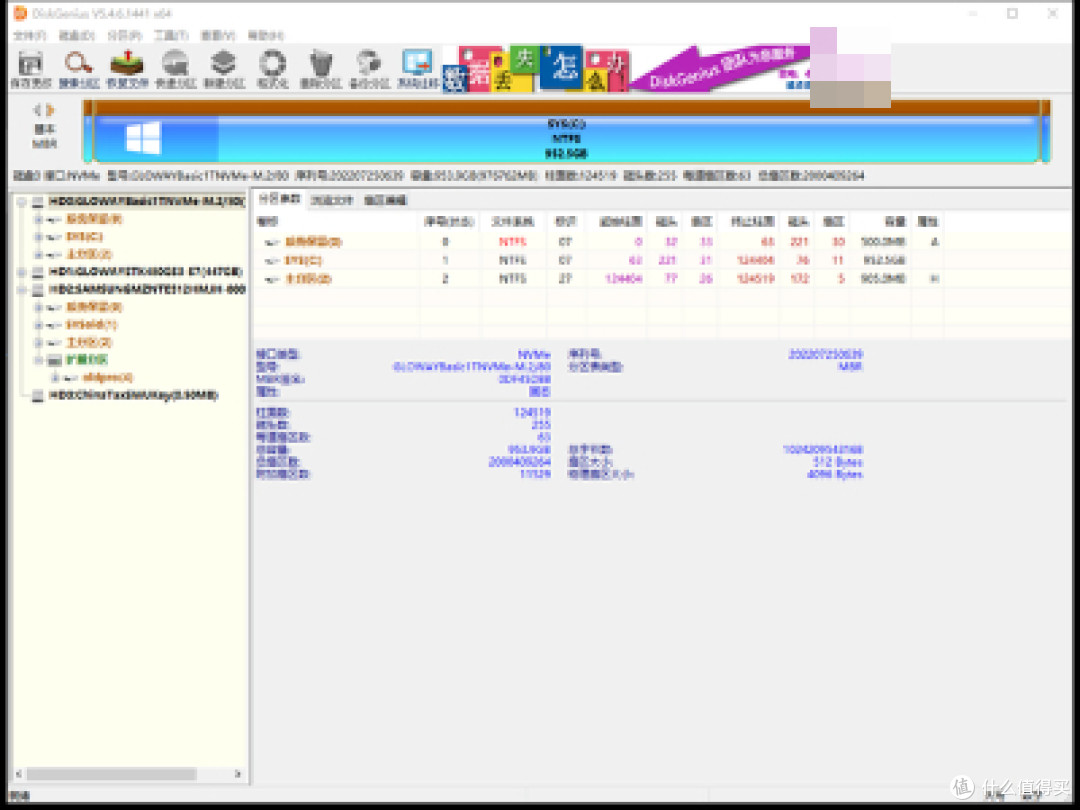Launch the Recover Files (恢复文件) tool
The height and width of the screenshot is (810, 1080).
pos(127,69)
